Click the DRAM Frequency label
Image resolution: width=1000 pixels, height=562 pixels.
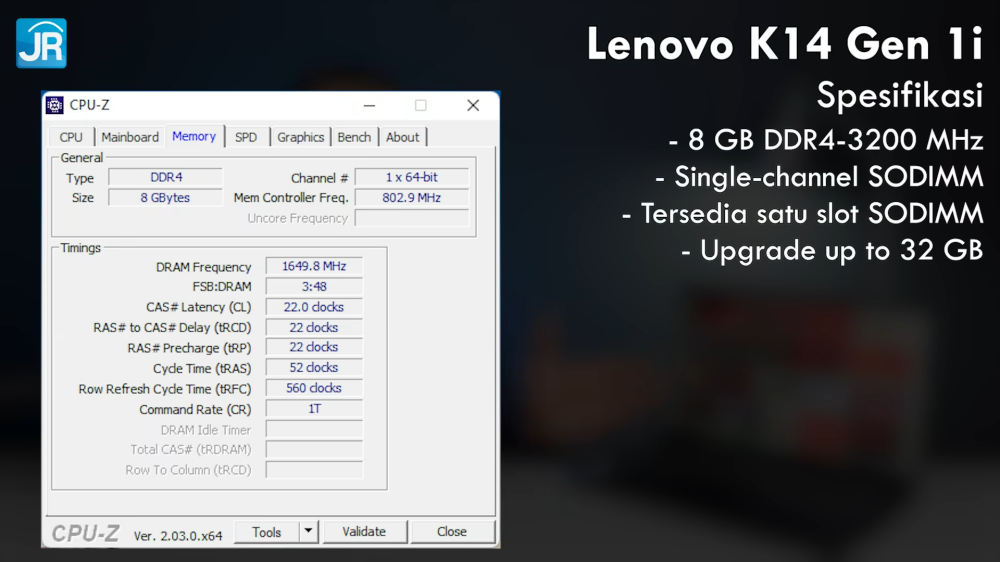[203, 267]
